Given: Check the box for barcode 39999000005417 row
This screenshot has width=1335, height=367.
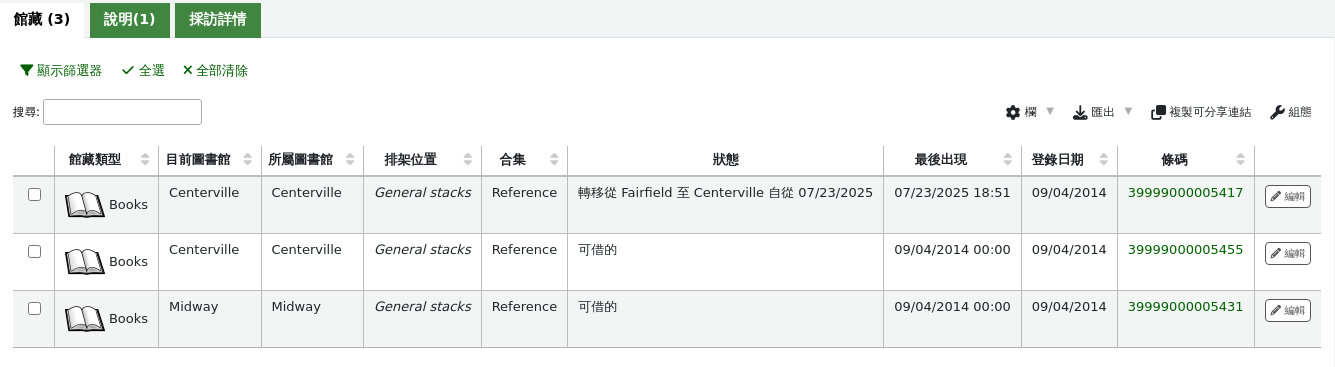Looking at the screenshot, I should (34, 195).
